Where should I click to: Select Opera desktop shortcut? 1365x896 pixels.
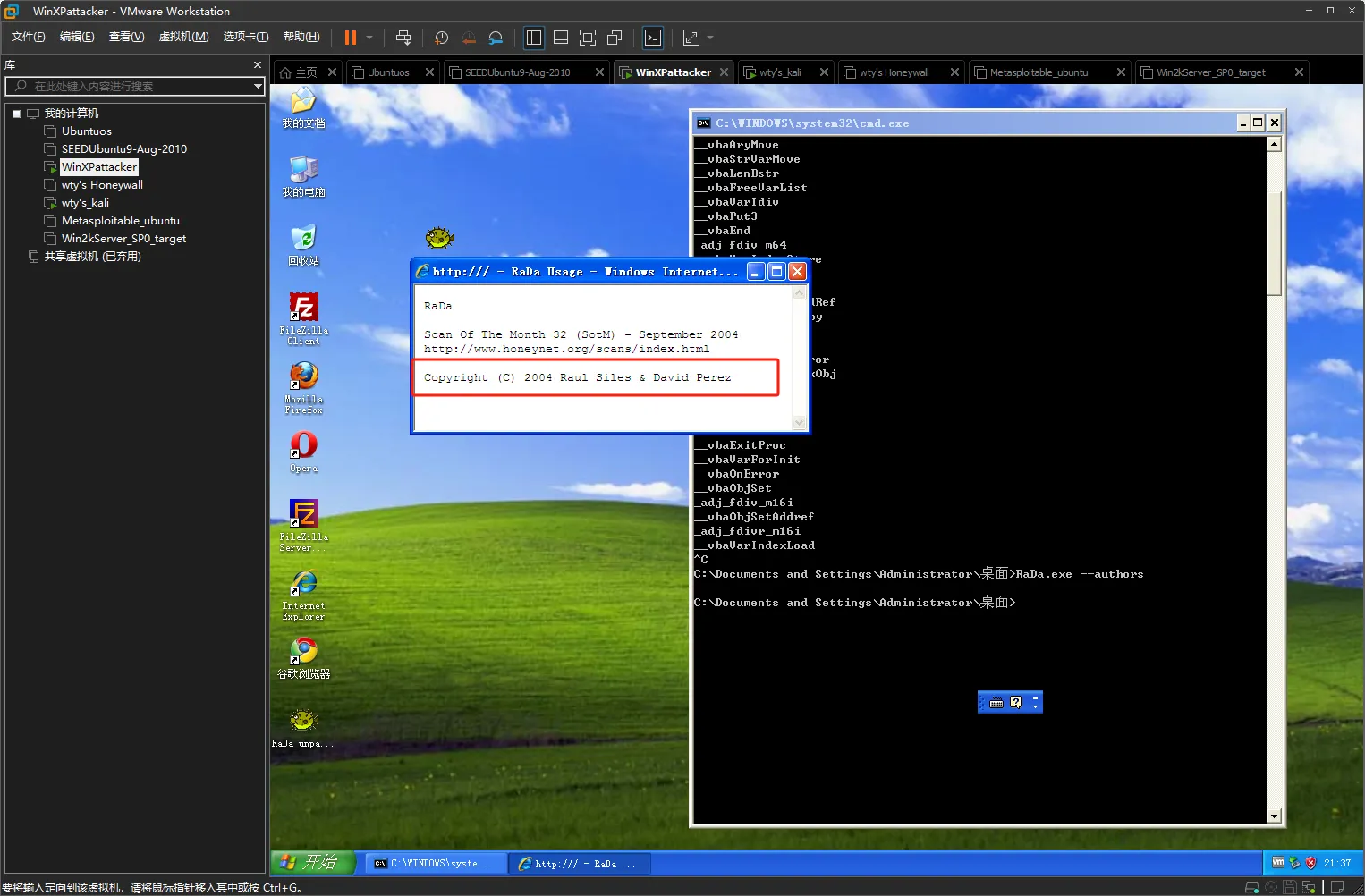coord(303,452)
